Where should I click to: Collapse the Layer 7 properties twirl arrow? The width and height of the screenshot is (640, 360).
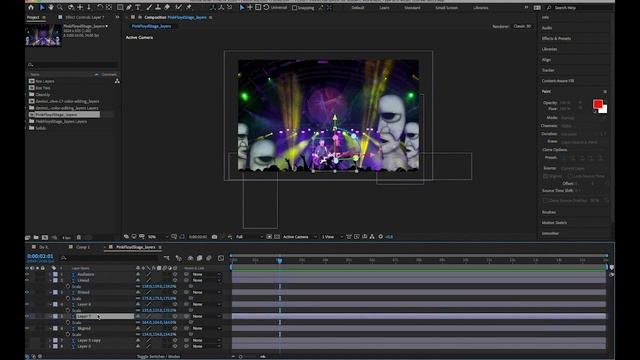[50, 316]
